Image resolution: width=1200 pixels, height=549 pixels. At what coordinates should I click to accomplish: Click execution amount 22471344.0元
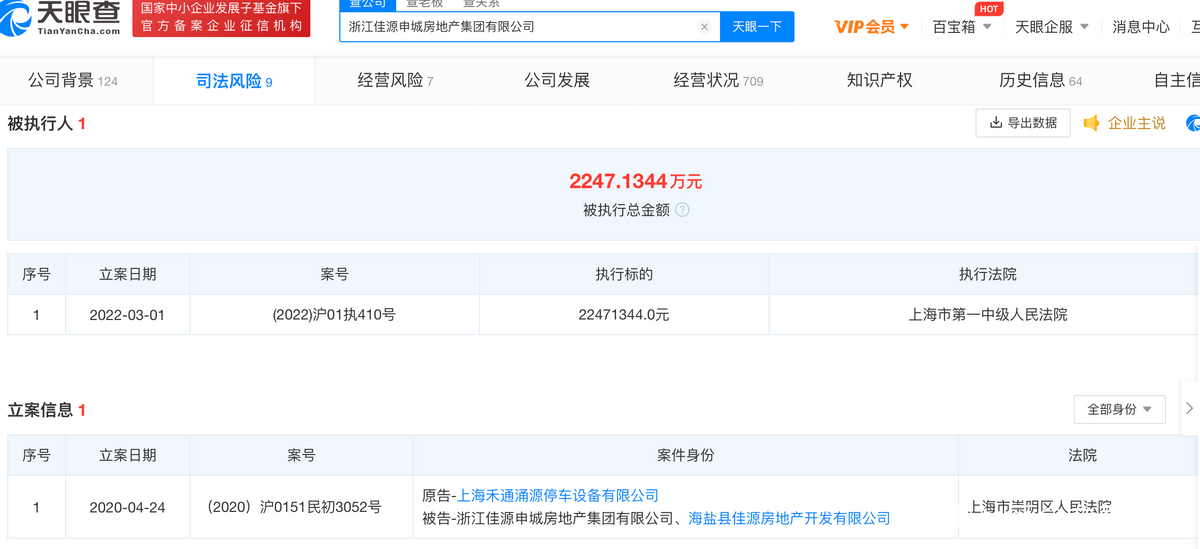coord(623,314)
